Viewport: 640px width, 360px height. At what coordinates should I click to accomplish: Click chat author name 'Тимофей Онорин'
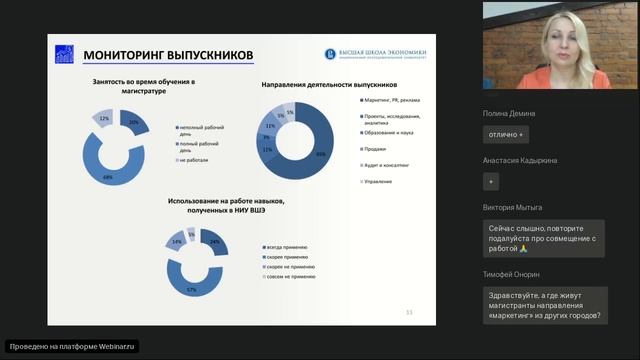[x=511, y=275]
